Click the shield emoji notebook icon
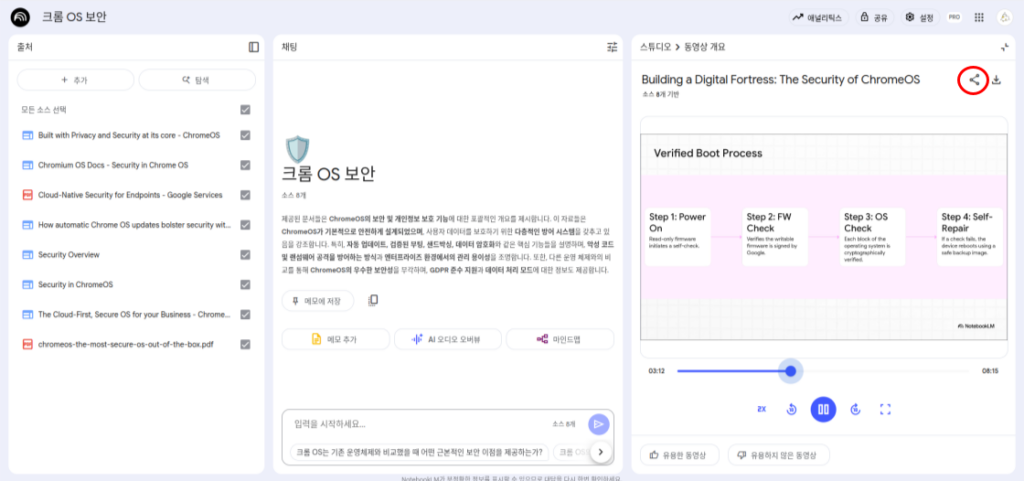Image resolution: width=1024 pixels, height=481 pixels. click(297, 149)
